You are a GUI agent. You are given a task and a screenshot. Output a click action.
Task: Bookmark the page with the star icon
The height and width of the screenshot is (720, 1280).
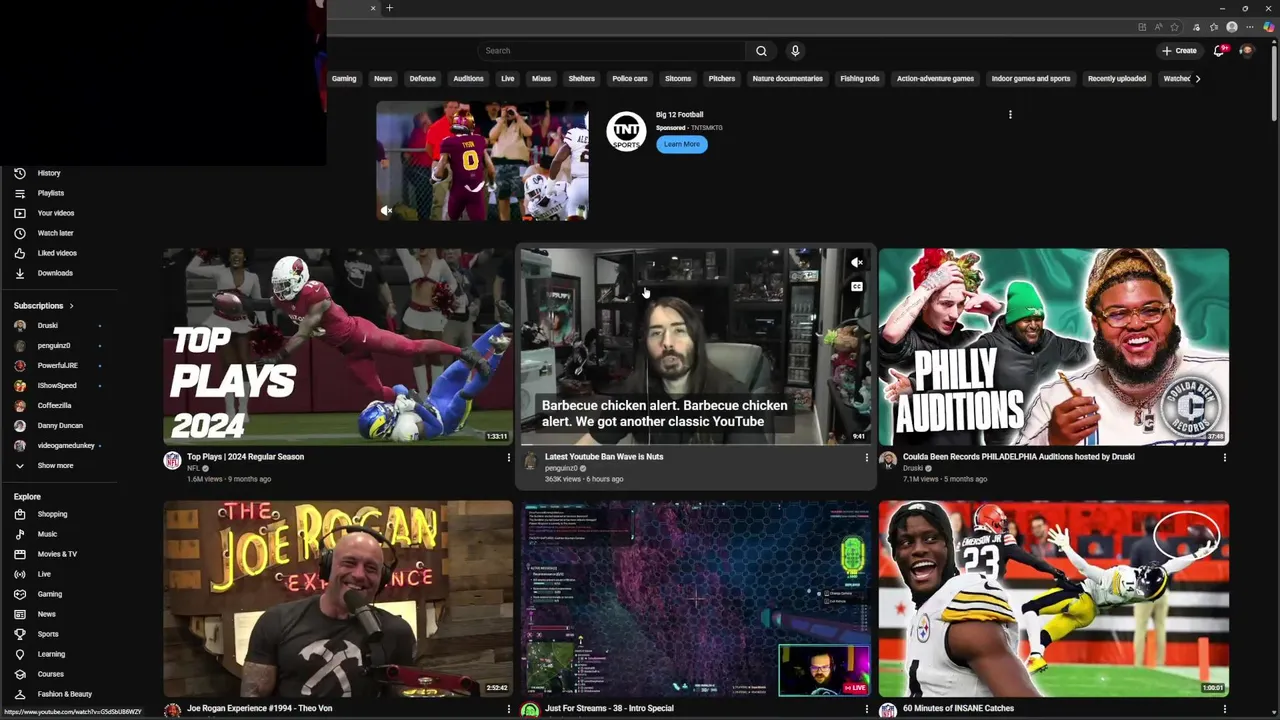tap(1175, 27)
